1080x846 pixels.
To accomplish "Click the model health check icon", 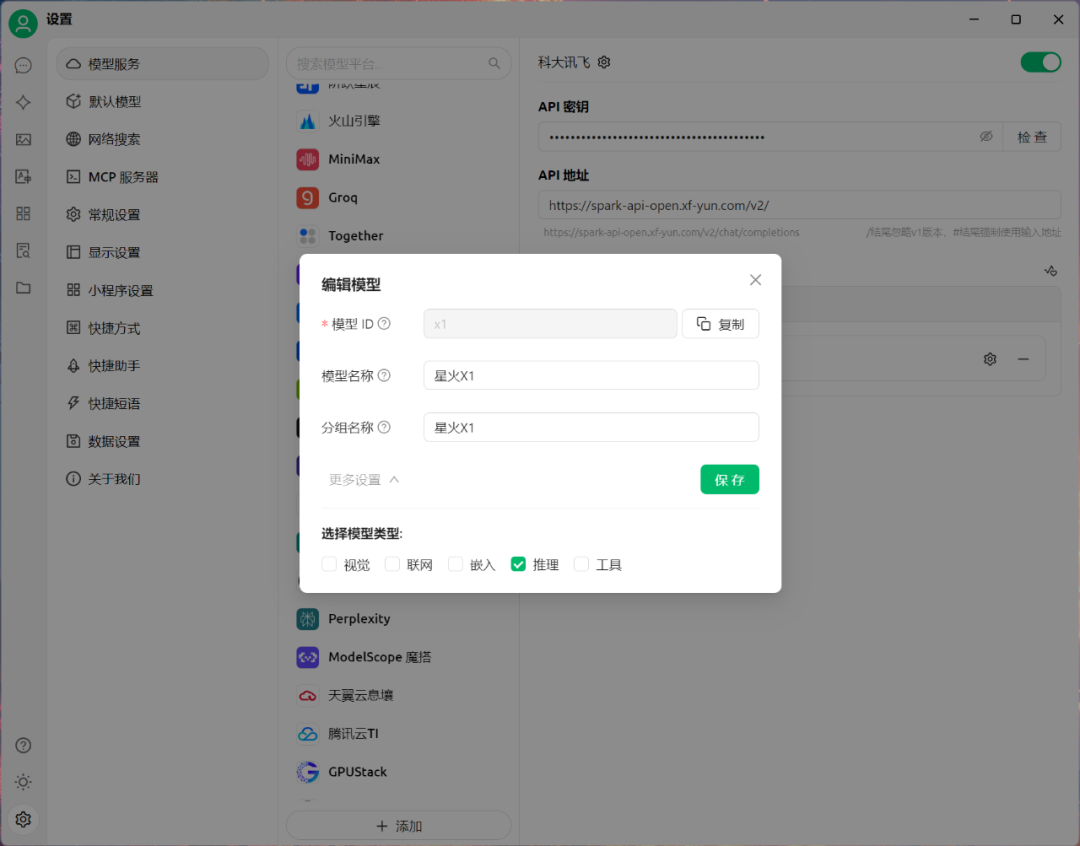I will click(1050, 271).
